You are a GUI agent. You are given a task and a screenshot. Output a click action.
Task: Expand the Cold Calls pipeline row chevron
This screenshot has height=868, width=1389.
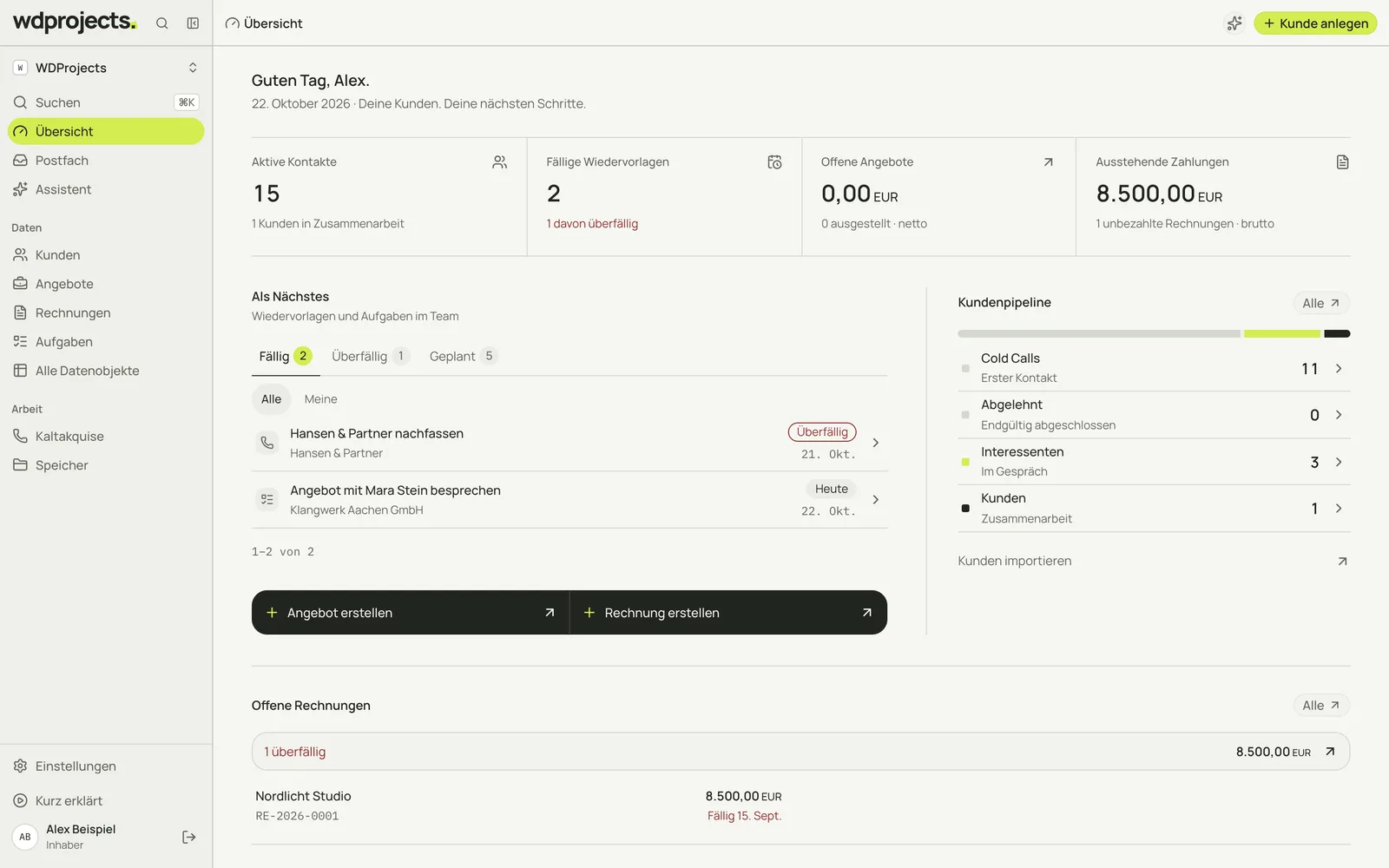[1339, 369]
